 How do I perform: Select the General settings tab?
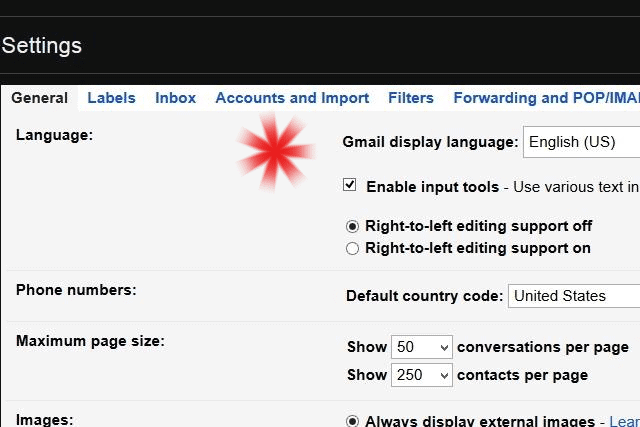click(40, 98)
